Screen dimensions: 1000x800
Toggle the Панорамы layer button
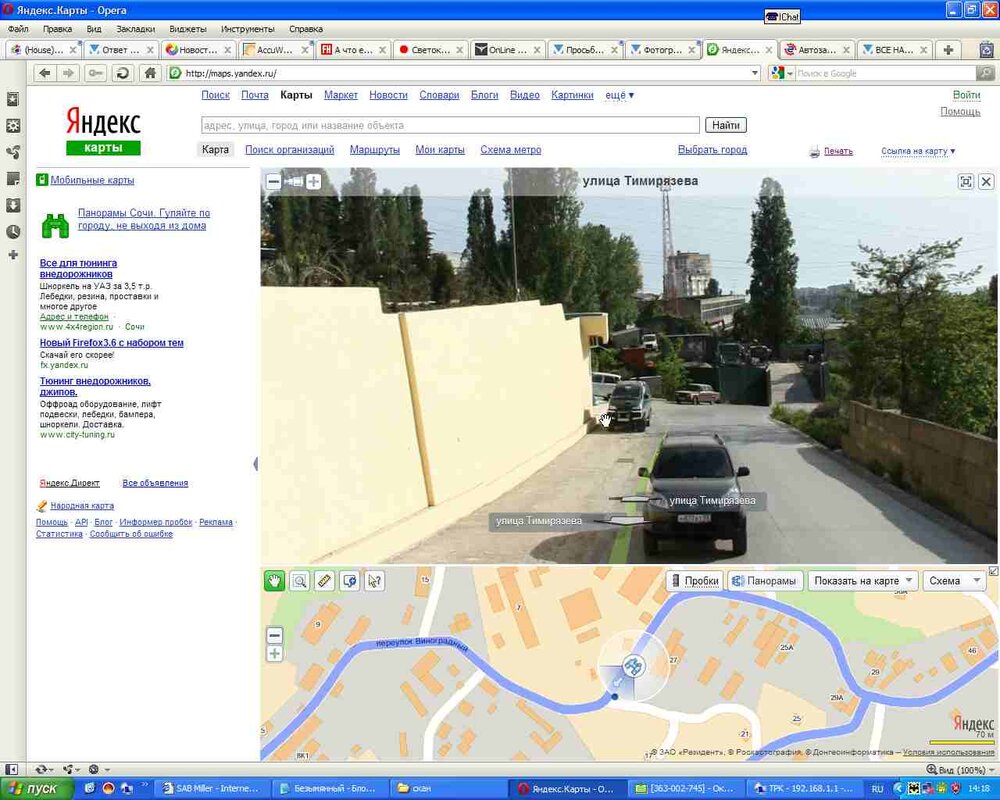tap(765, 581)
